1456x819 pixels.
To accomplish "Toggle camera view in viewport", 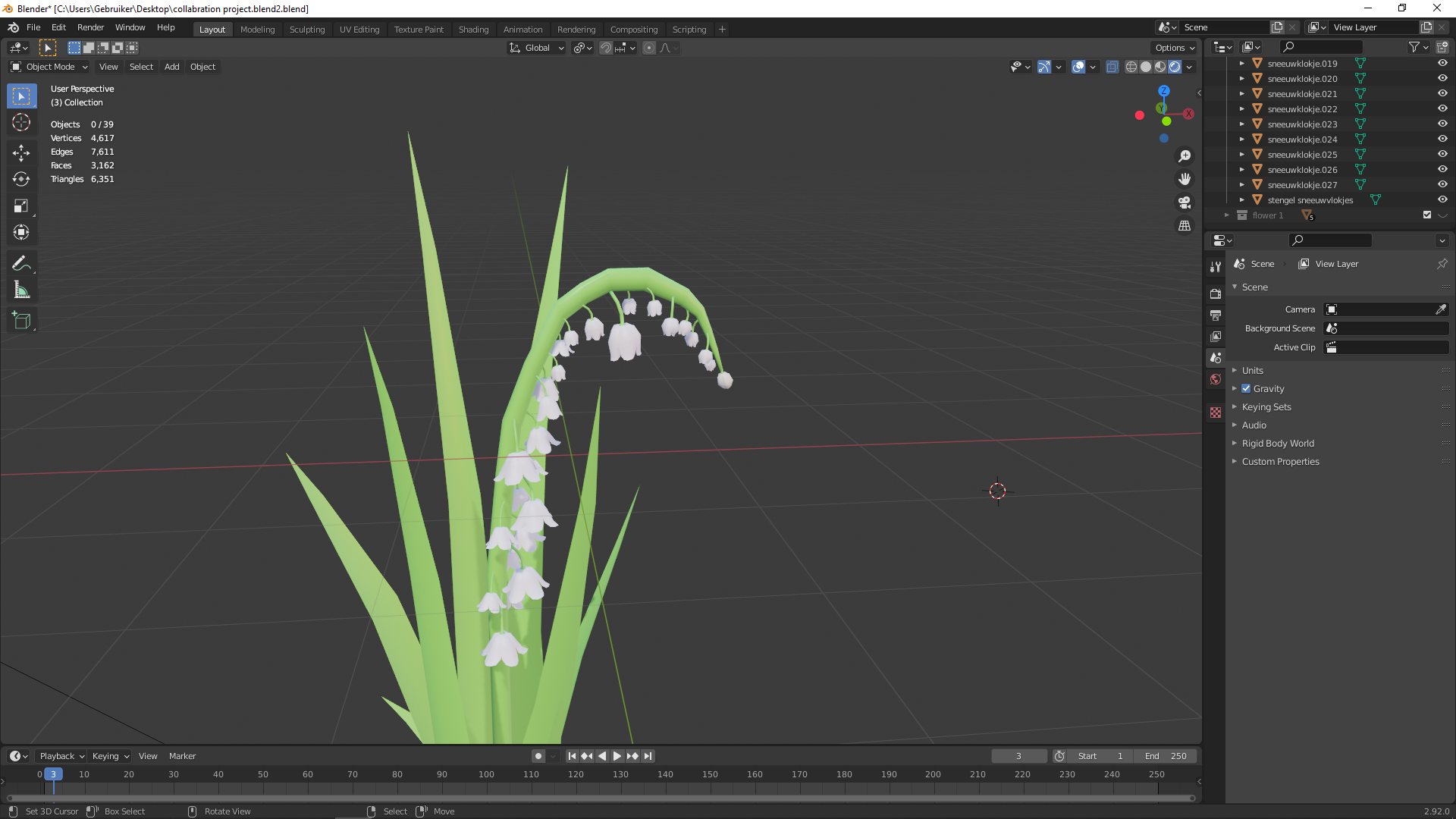I will (1185, 202).
